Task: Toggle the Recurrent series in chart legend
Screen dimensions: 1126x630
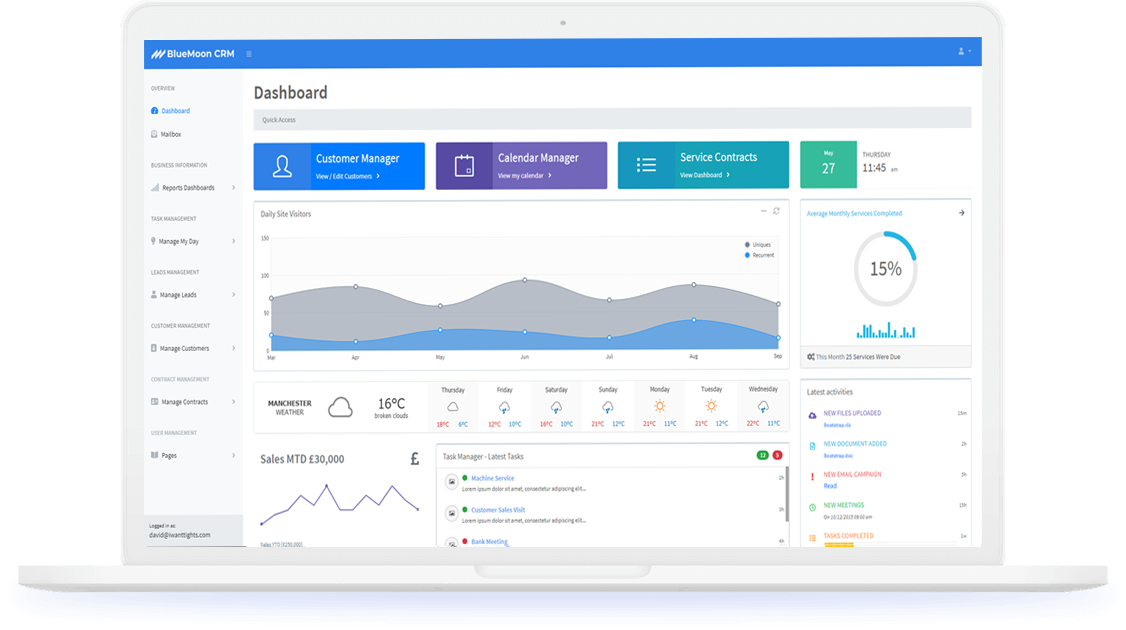Action: pyautogui.click(x=758, y=255)
